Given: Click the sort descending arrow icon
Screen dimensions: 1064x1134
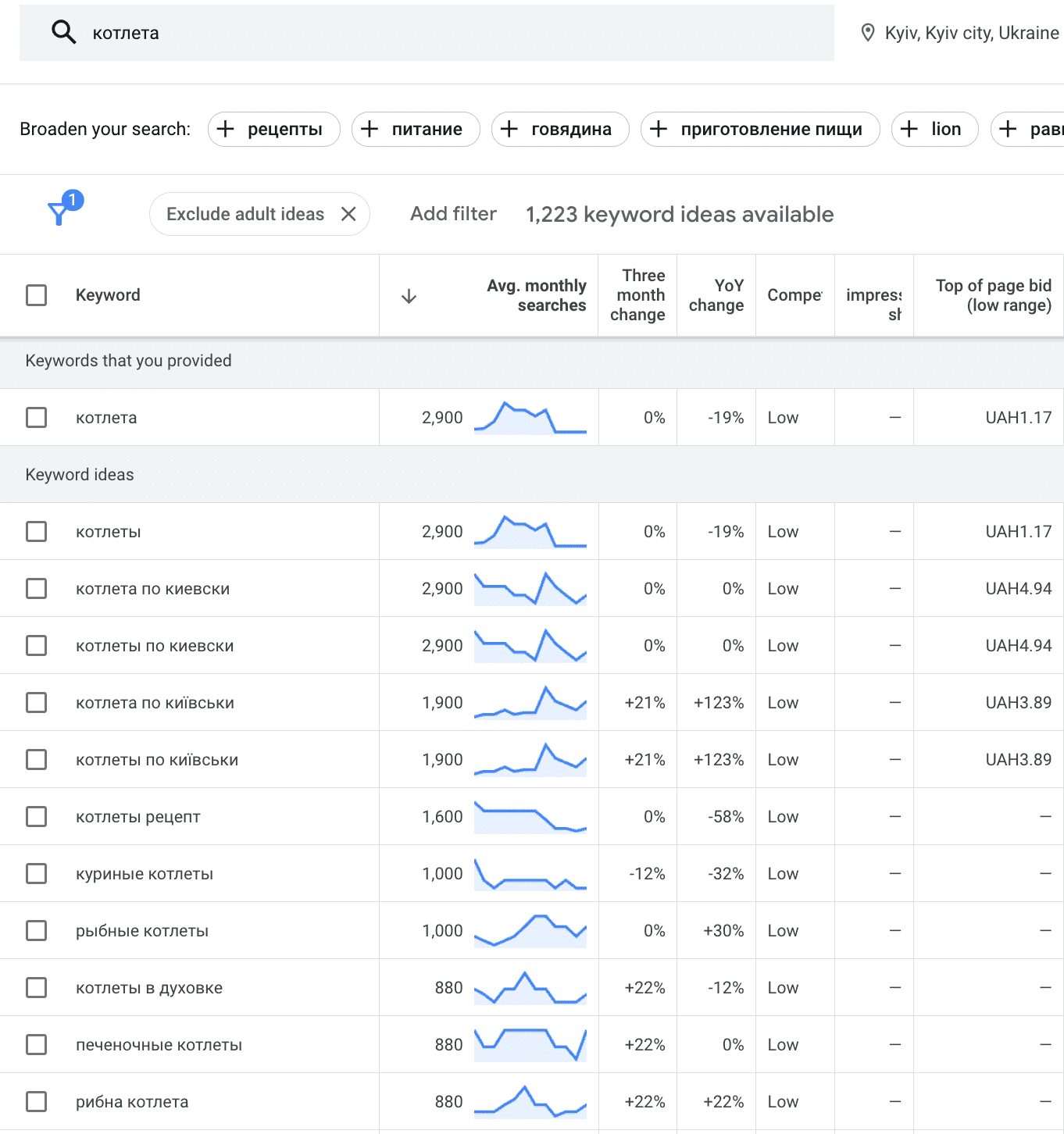Looking at the screenshot, I should [x=409, y=296].
